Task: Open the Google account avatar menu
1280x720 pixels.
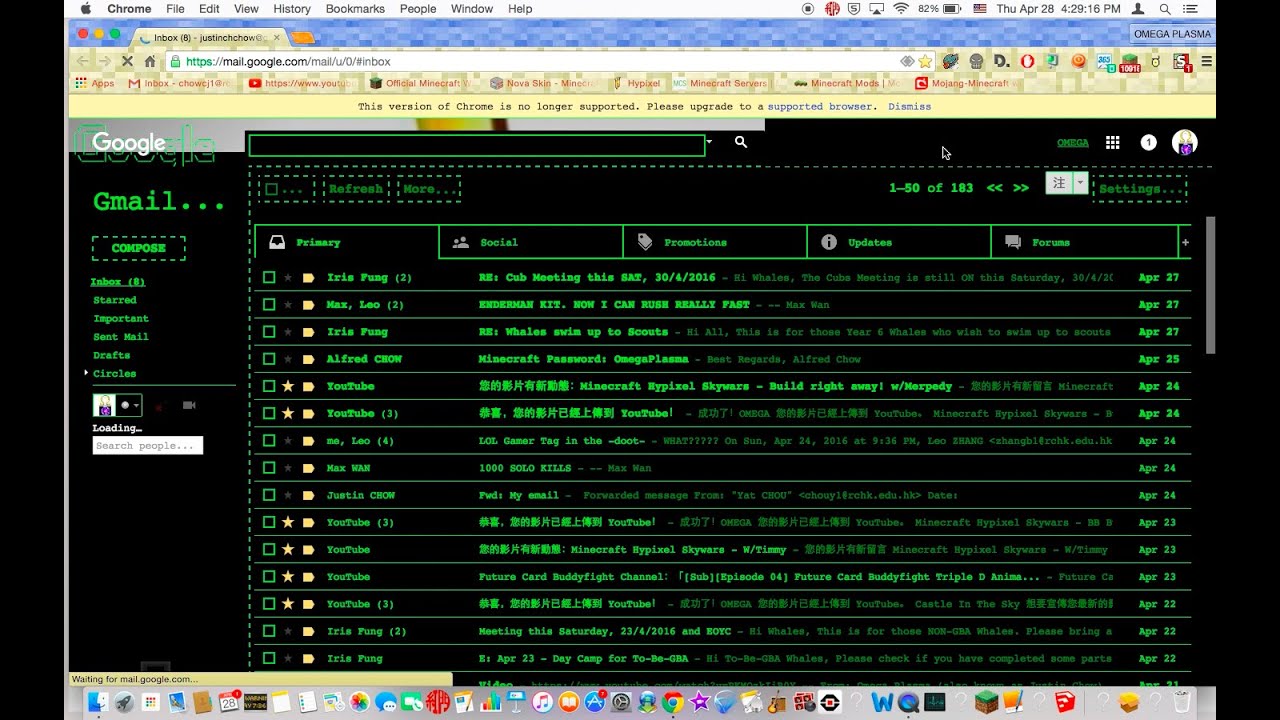Action: (1184, 142)
